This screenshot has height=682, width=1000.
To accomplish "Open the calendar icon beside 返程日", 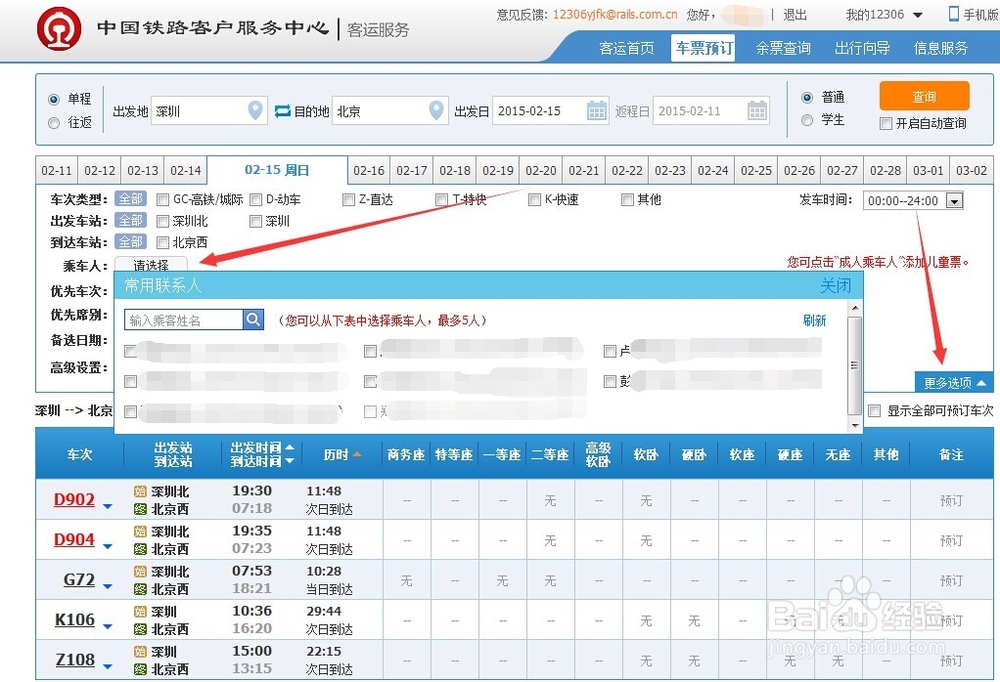I will point(757,111).
